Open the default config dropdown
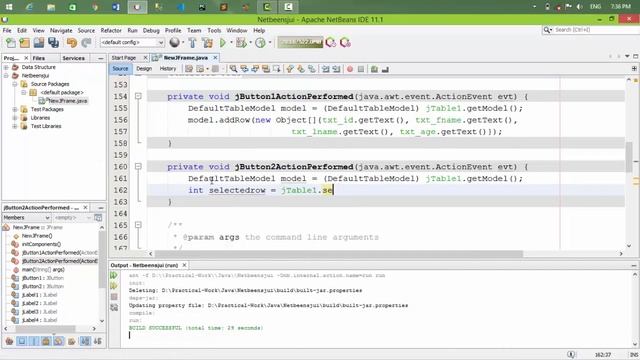640x360 pixels. pyautogui.click(x=132, y=42)
